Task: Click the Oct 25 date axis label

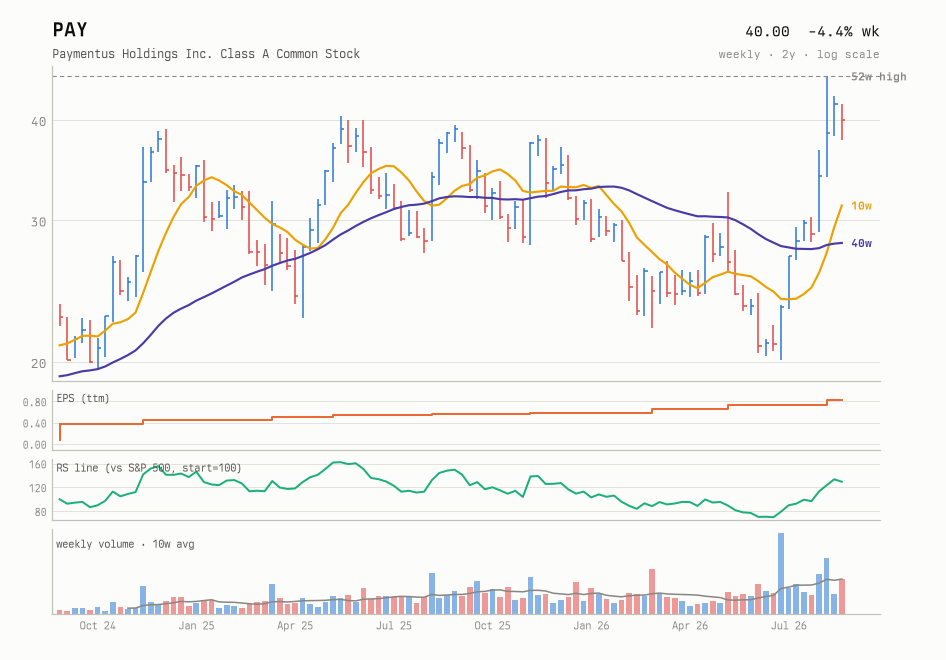Action: pos(492,626)
